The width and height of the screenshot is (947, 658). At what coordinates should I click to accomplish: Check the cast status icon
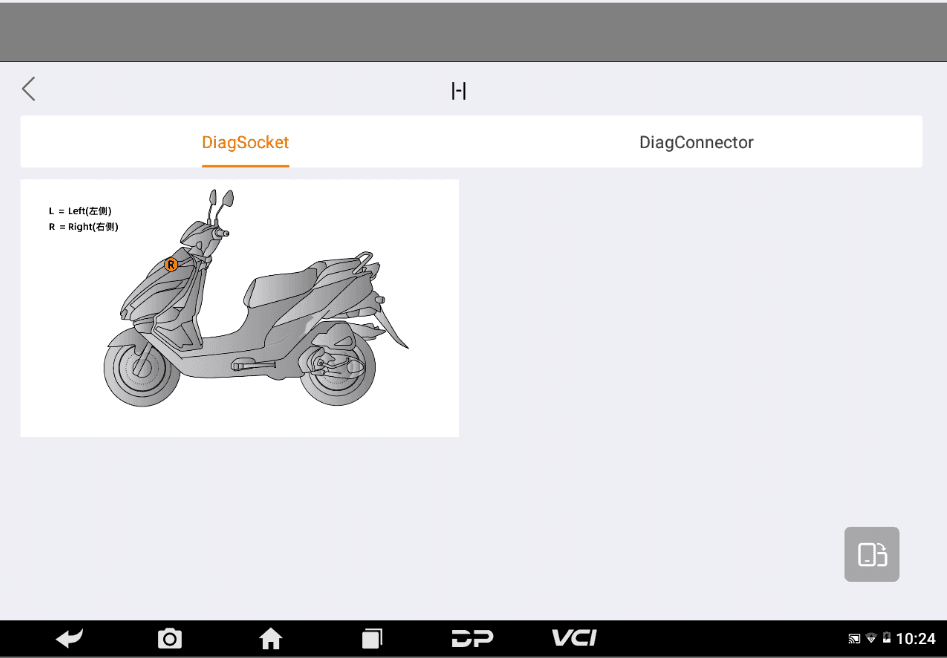854,639
